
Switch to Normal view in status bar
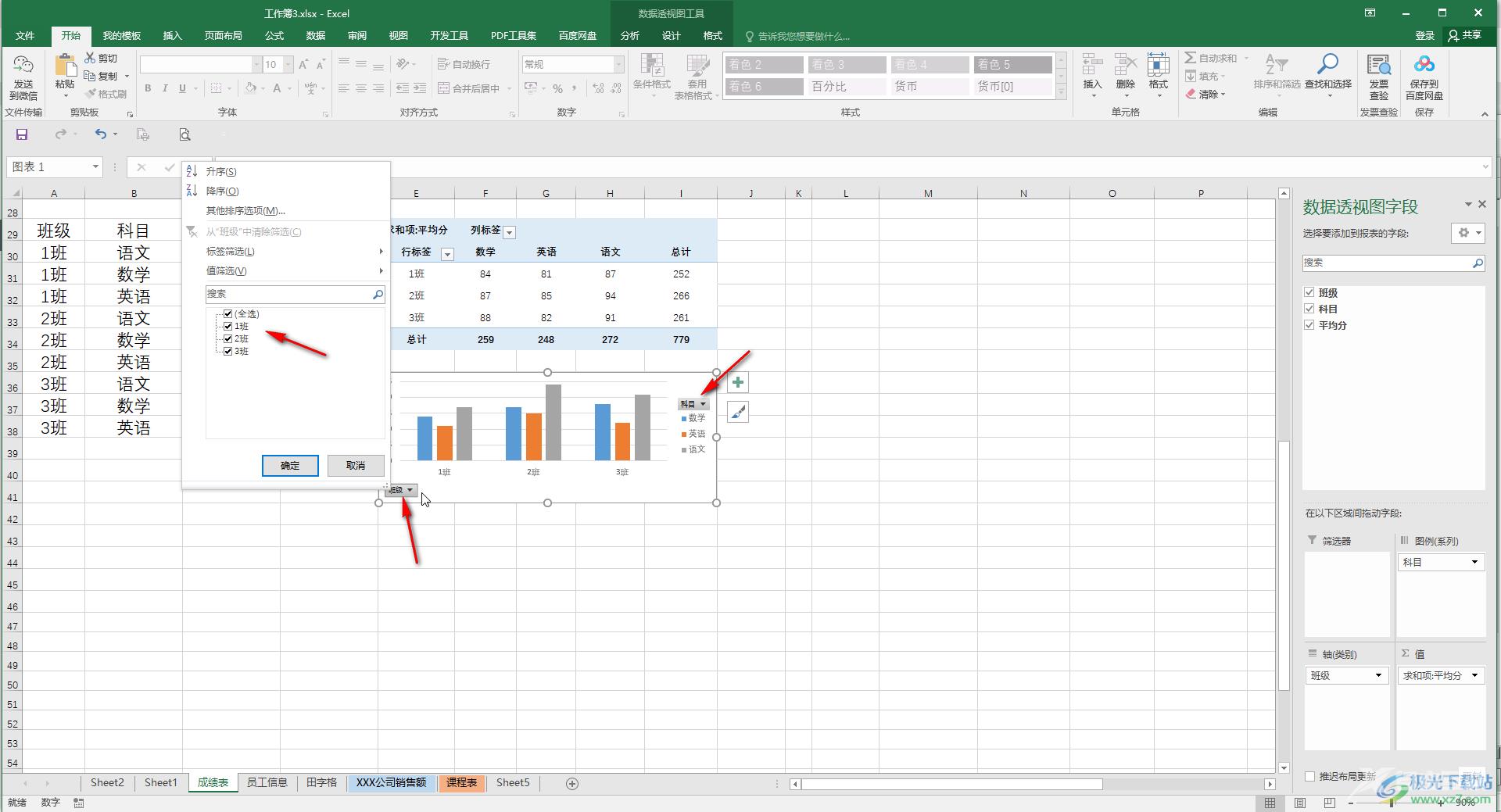pyautogui.click(x=1270, y=803)
